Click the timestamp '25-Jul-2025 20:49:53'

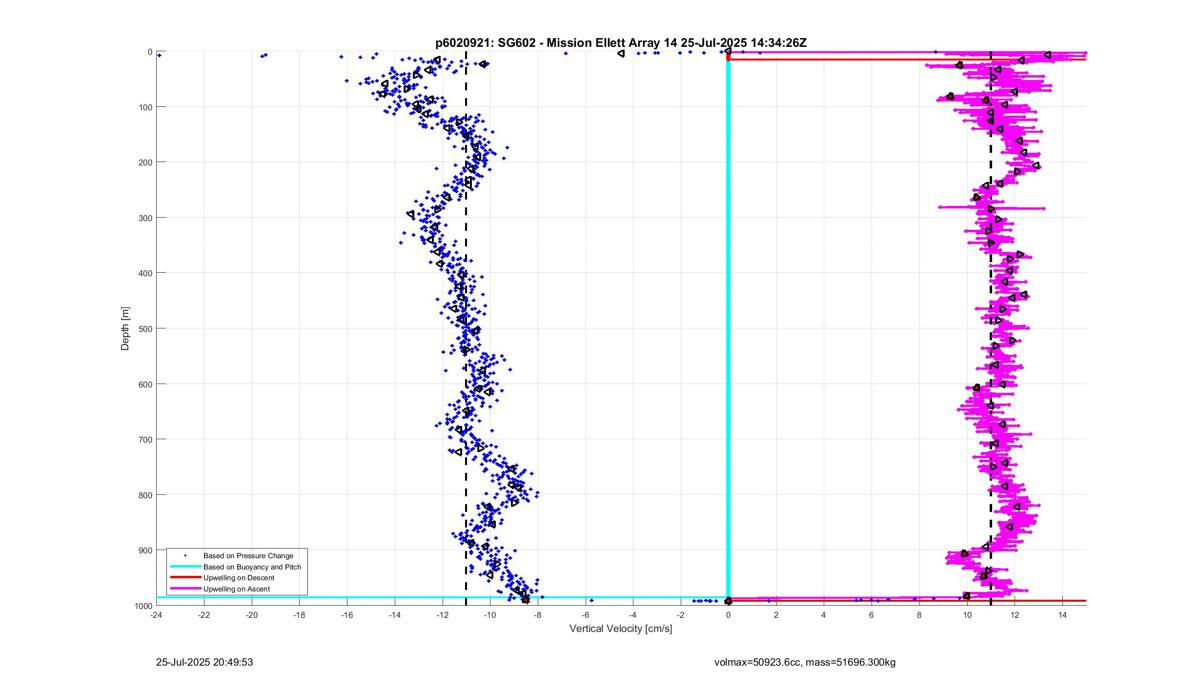point(205,662)
